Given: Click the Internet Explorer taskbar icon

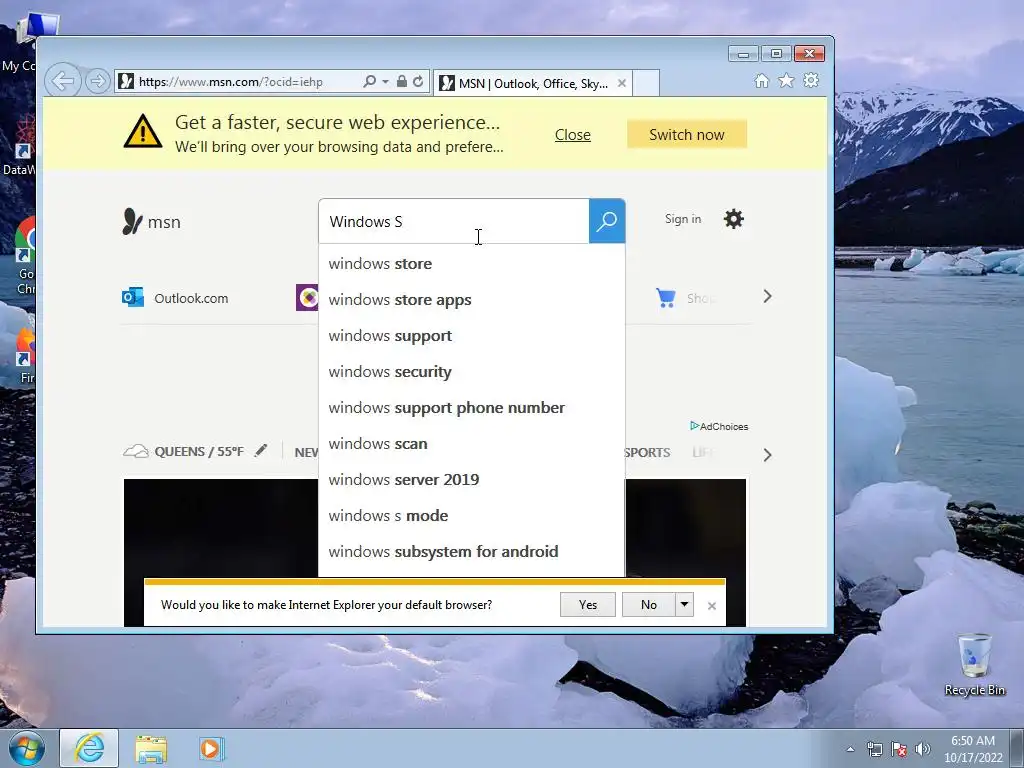Looking at the screenshot, I should pos(89,748).
